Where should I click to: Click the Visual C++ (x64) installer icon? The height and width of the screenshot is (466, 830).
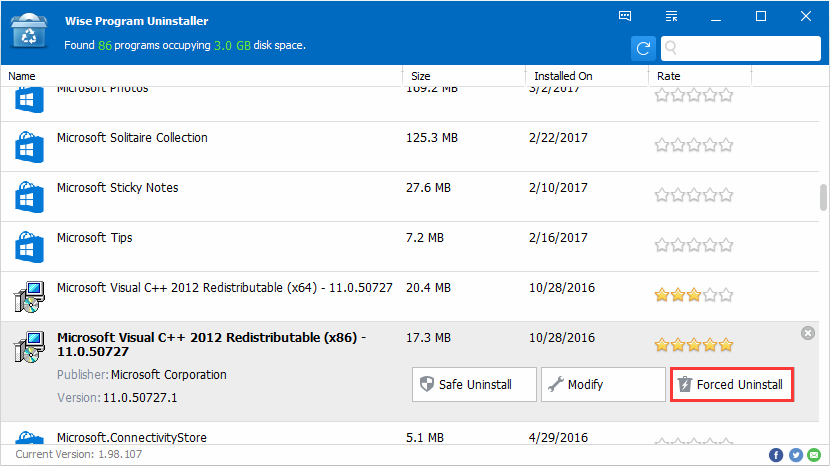29,297
